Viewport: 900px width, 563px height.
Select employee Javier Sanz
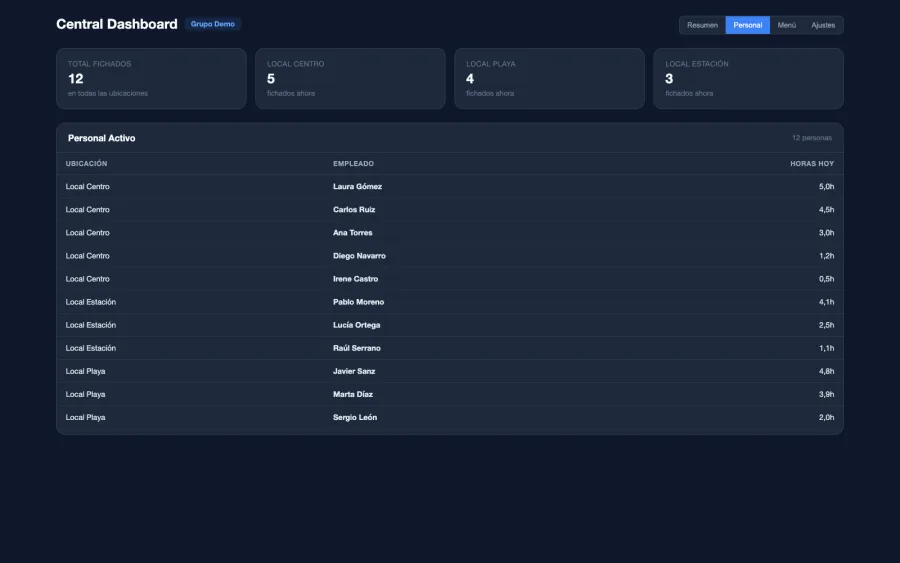coord(354,371)
